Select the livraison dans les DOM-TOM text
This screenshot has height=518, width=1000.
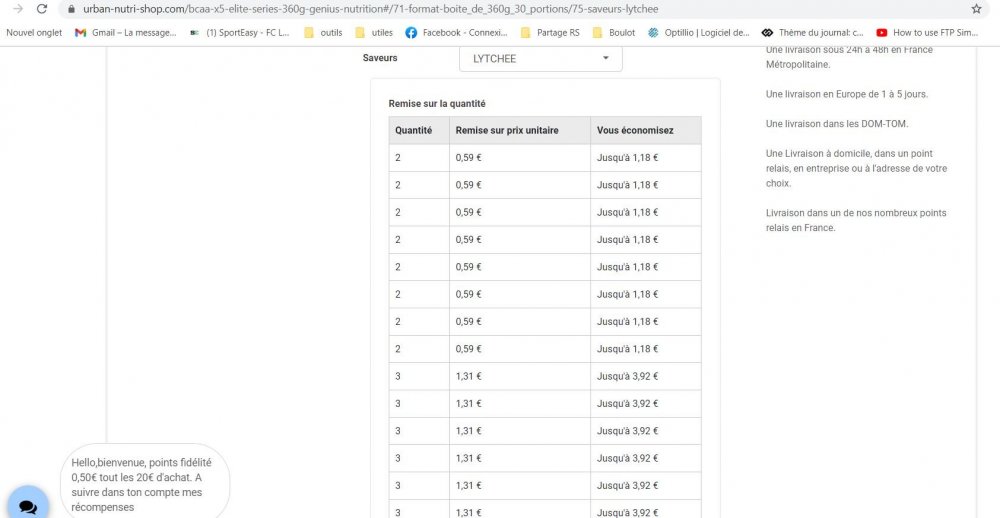pos(837,124)
